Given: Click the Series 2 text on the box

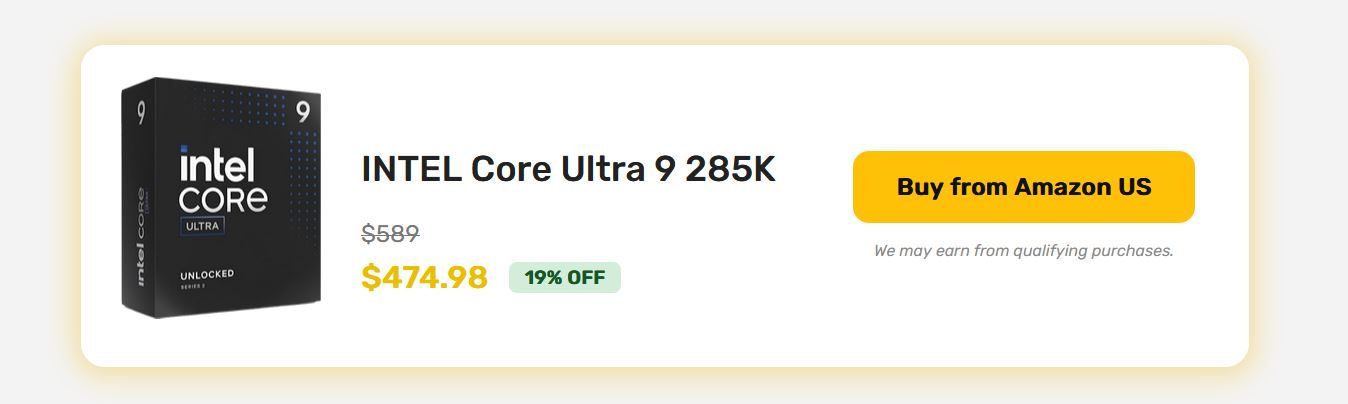Looking at the screenshot, I should pos(192,287).
